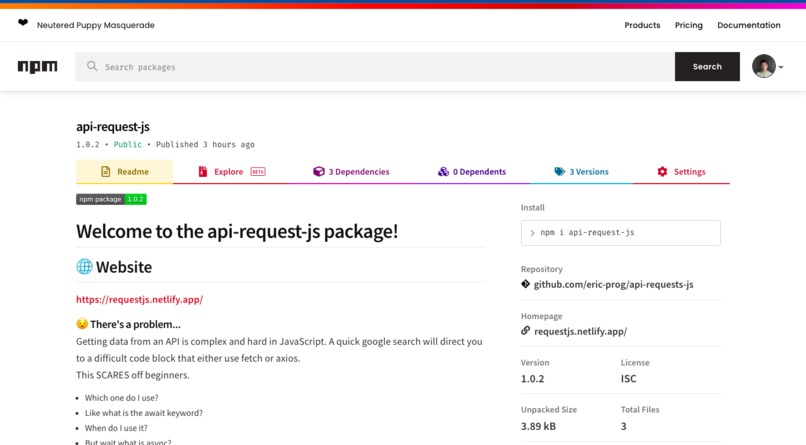Click the Total Files value 3
This screenshot has width=806, height=445.
click(624, 426)
